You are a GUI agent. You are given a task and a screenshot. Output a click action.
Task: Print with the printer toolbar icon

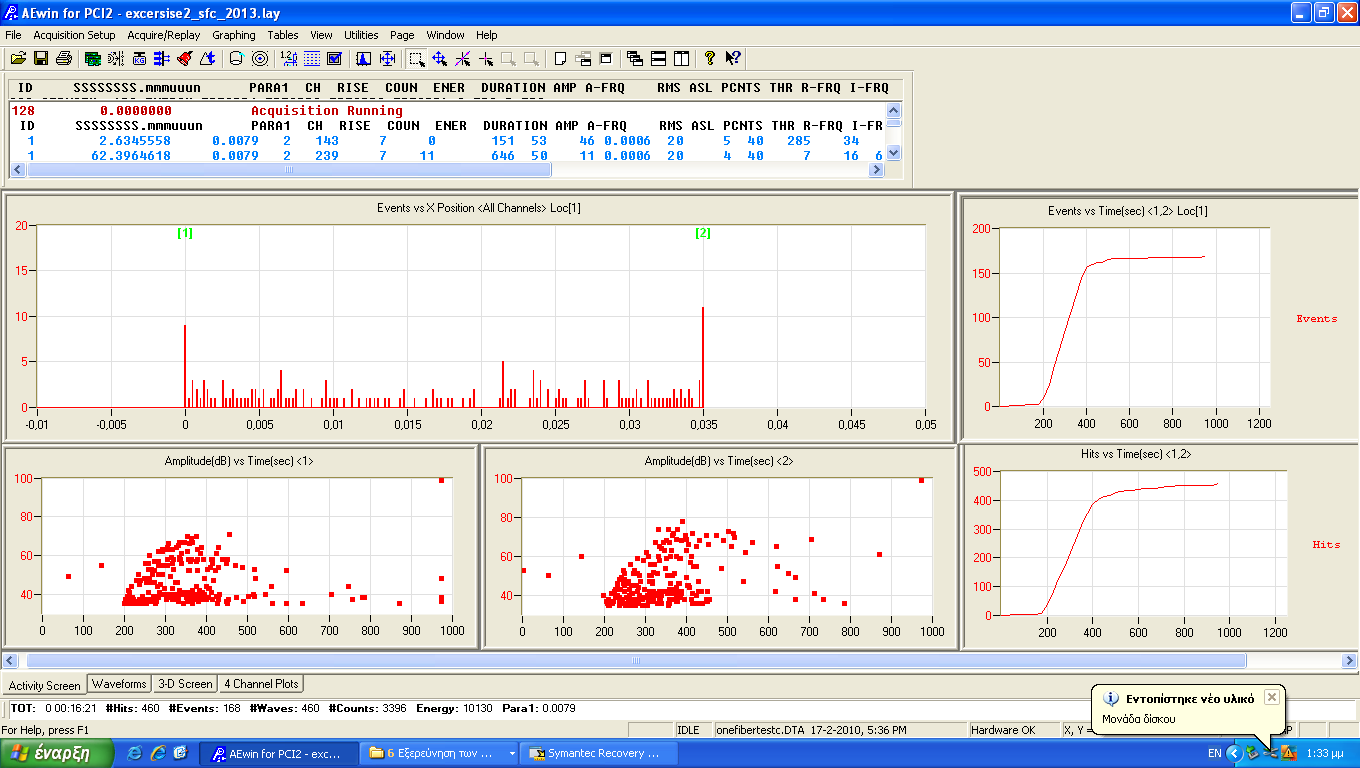(64, 58)
